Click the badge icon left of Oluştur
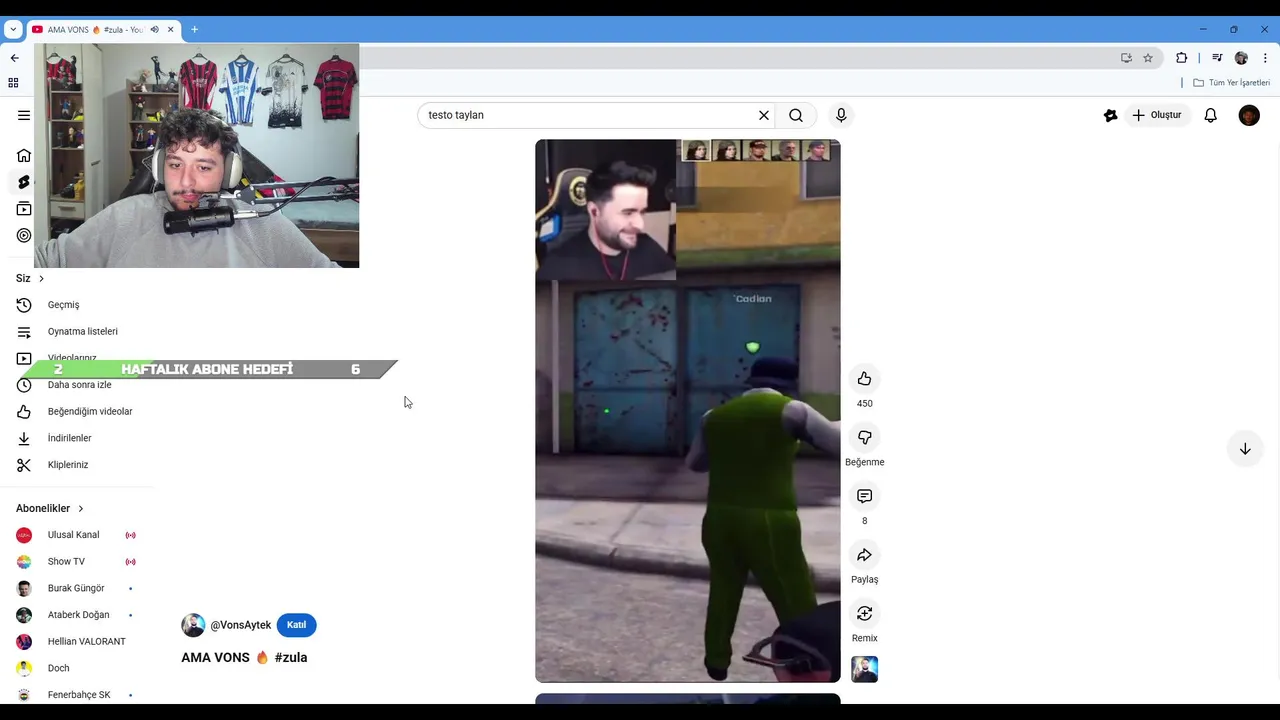The image size is (1280, 720). click(1110, 115)
